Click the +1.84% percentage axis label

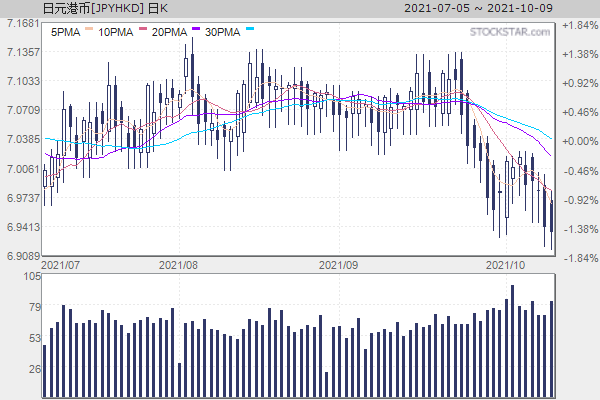(579, 23)
